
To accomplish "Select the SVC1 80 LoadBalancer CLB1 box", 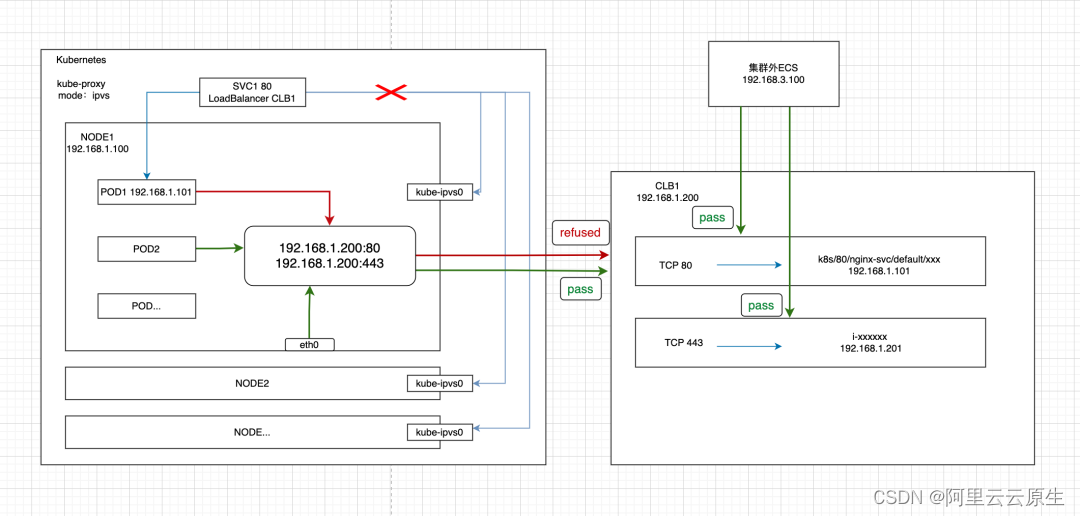I will pos(253,92).
